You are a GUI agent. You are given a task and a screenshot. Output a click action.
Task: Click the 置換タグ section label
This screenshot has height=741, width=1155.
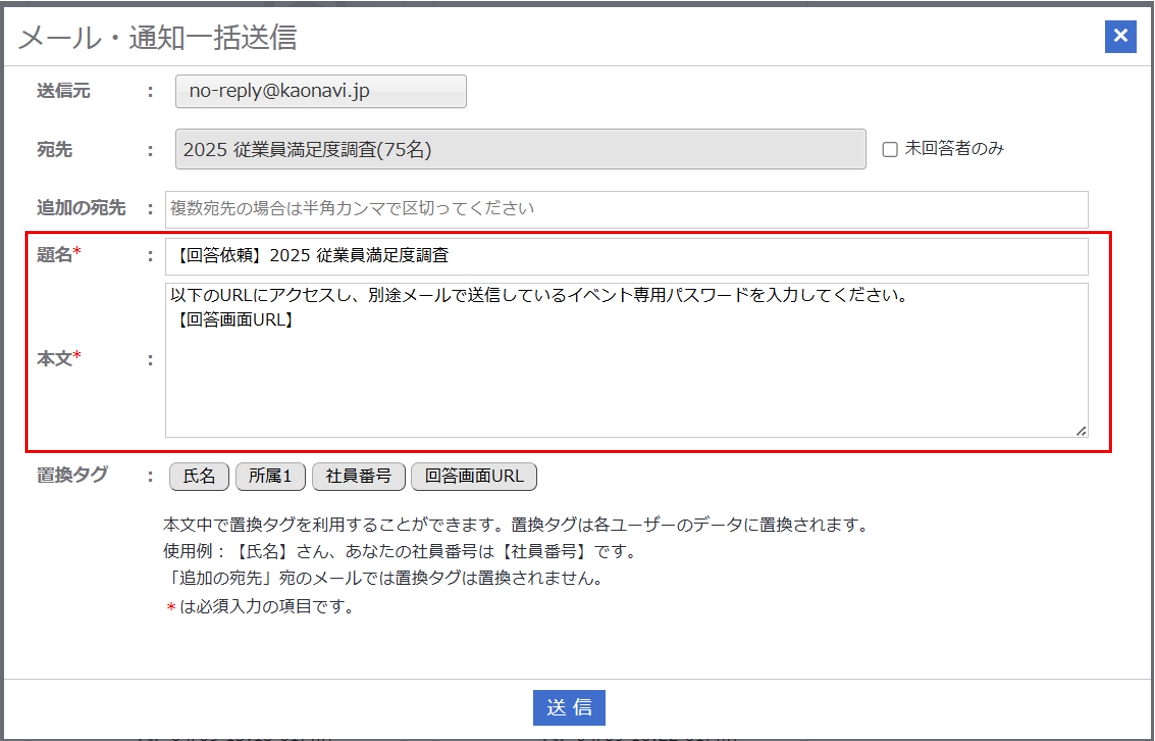72,475
